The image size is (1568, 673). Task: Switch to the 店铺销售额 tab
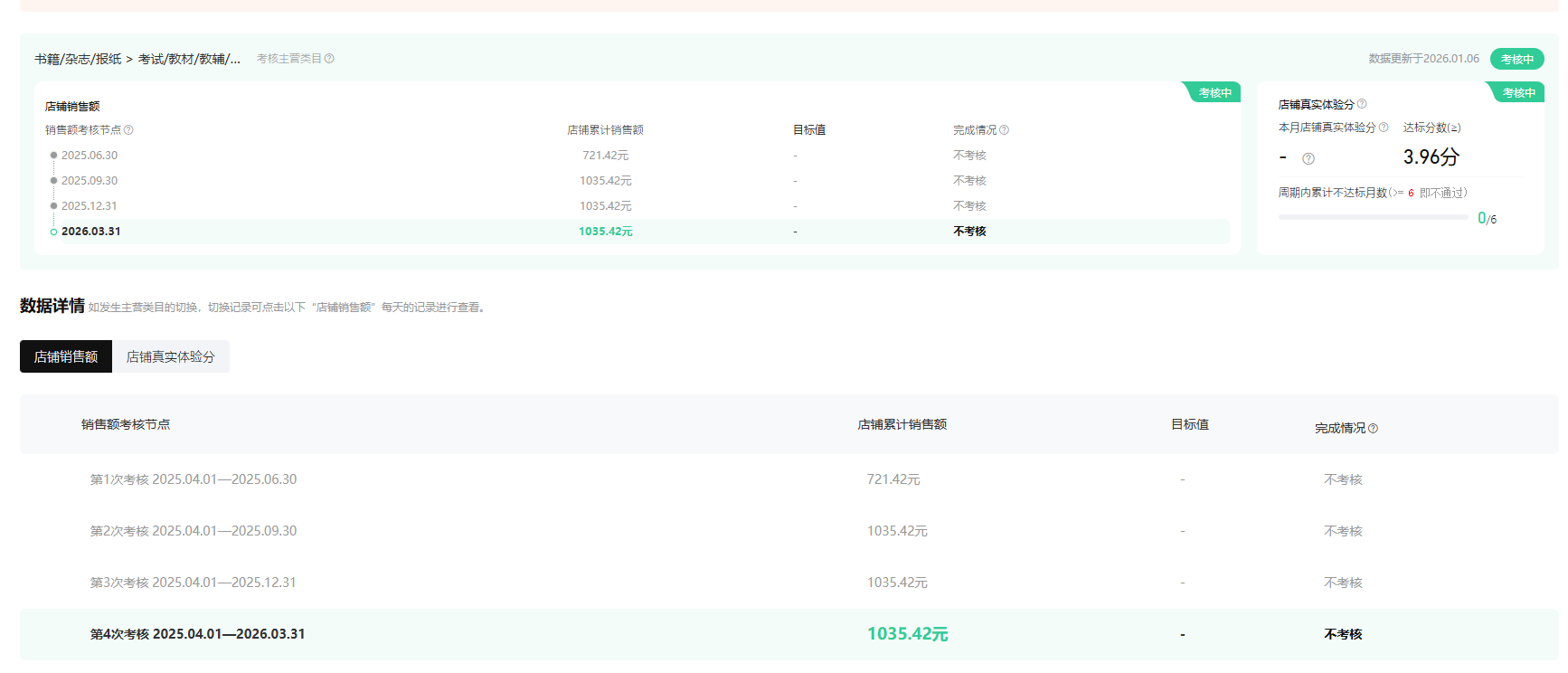(x=66, y=356)
